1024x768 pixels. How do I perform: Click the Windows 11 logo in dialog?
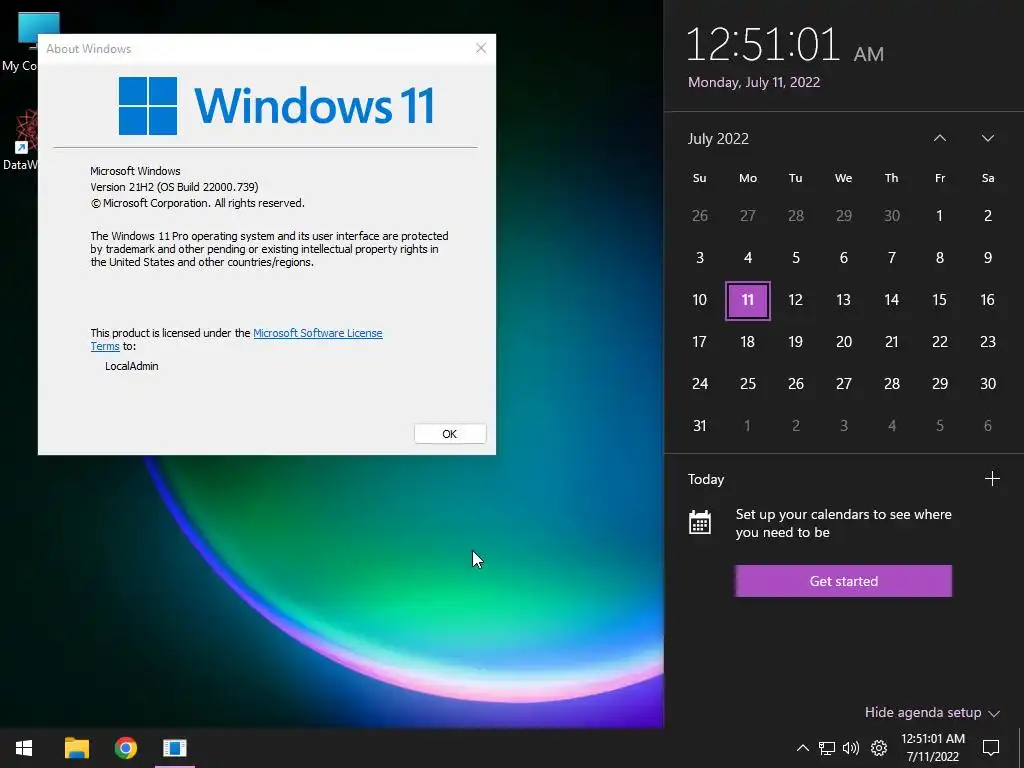[x=276, y=105]
